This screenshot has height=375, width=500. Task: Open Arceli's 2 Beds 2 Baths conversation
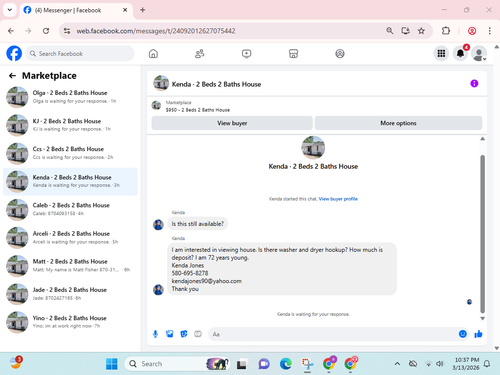coord(70,238)
